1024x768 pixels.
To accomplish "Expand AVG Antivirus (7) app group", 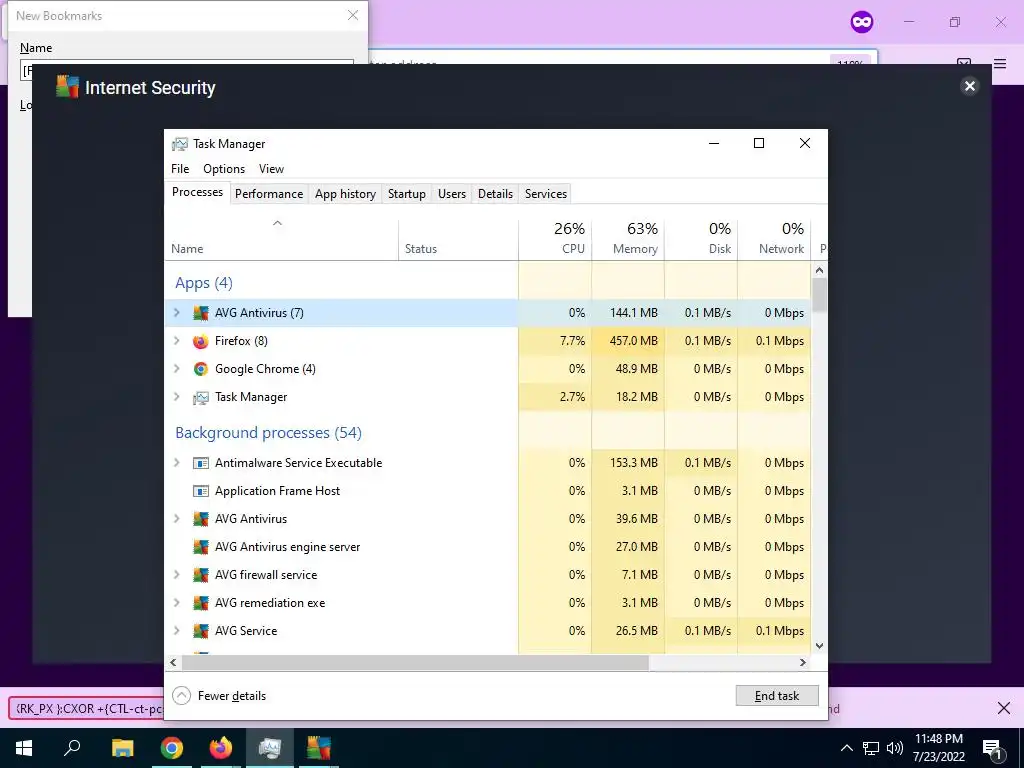I will click(x=176, y=313).
